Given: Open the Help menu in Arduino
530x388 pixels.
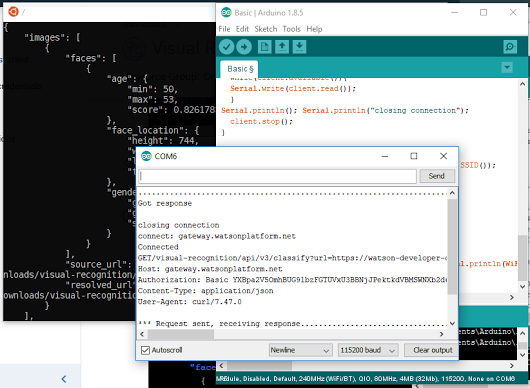Looking at the screenshot, I should point(314,29).
